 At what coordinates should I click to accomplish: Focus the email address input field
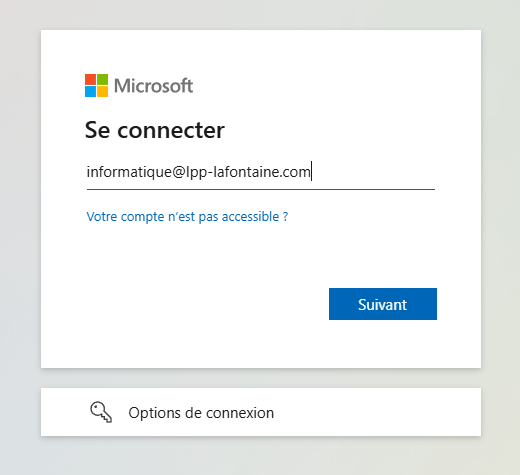261,172
